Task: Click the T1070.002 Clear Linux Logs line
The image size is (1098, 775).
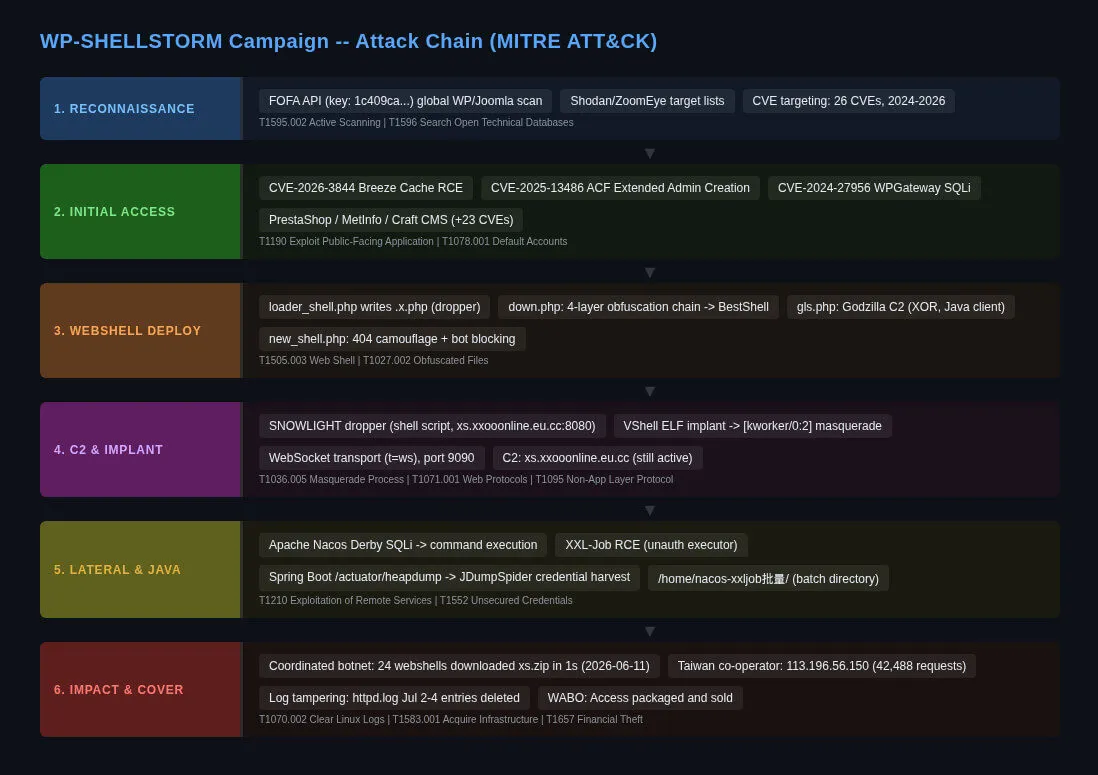Action: (450, 720)
